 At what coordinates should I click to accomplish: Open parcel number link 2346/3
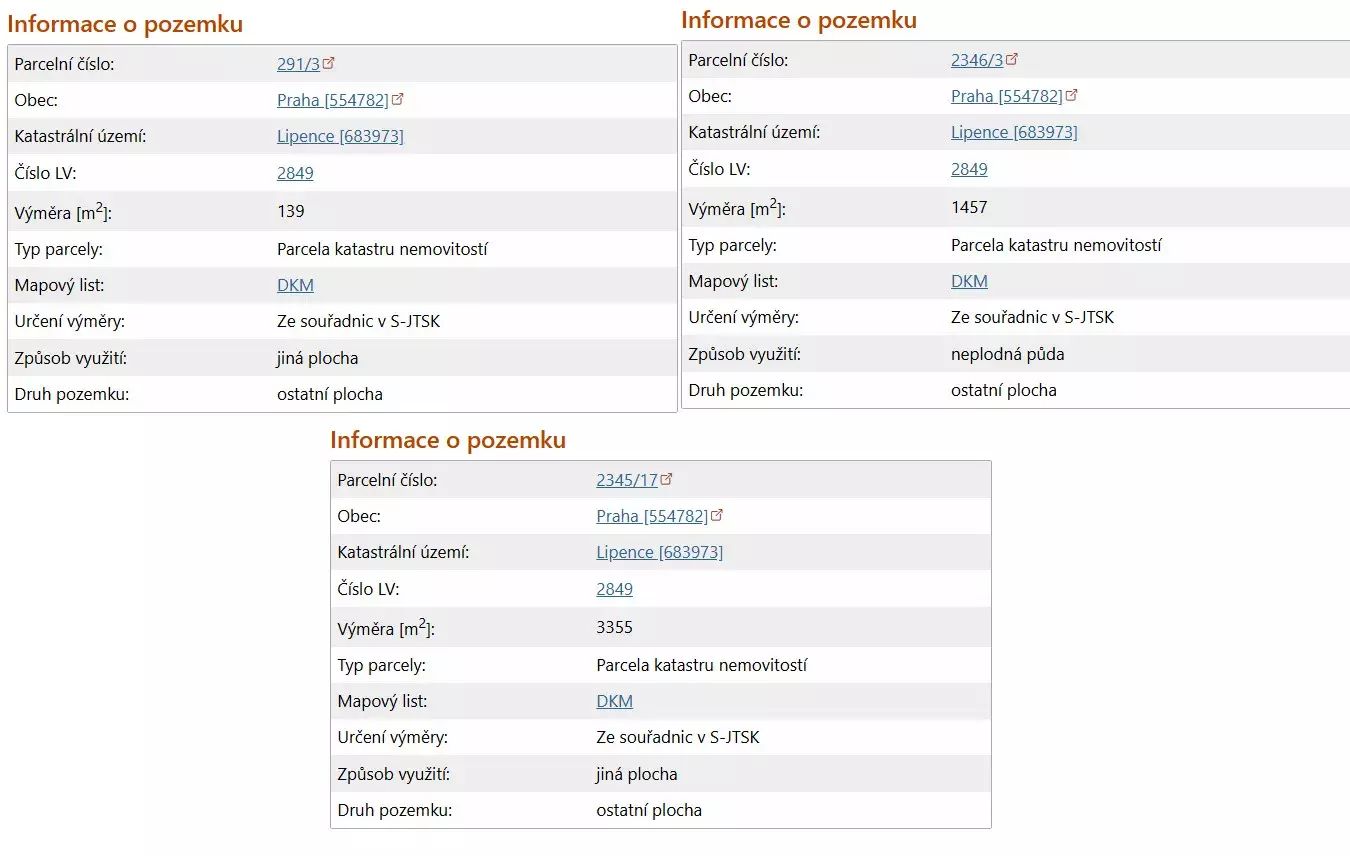click(x=976, y=60)
